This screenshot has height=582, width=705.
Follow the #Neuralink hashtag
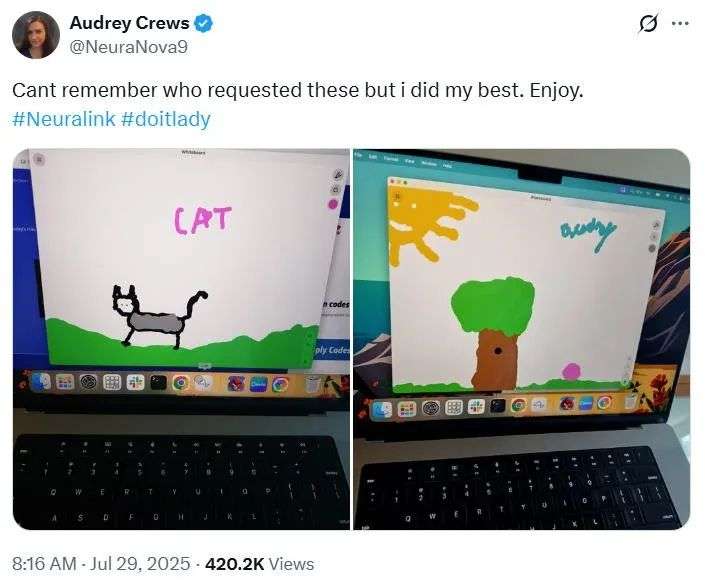point(64,119)
